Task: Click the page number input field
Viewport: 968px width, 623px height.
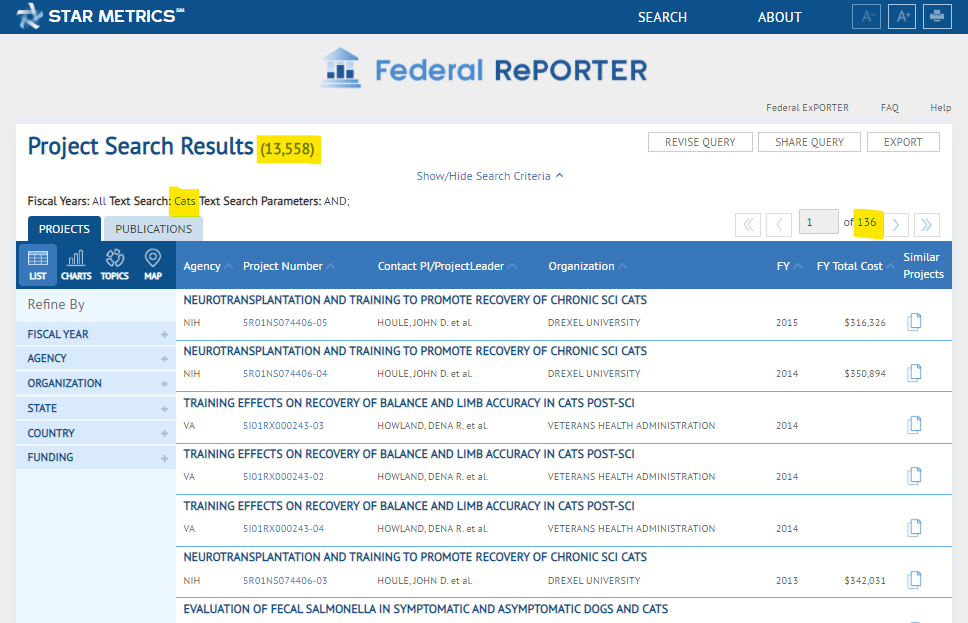Action: coord(819,222)
